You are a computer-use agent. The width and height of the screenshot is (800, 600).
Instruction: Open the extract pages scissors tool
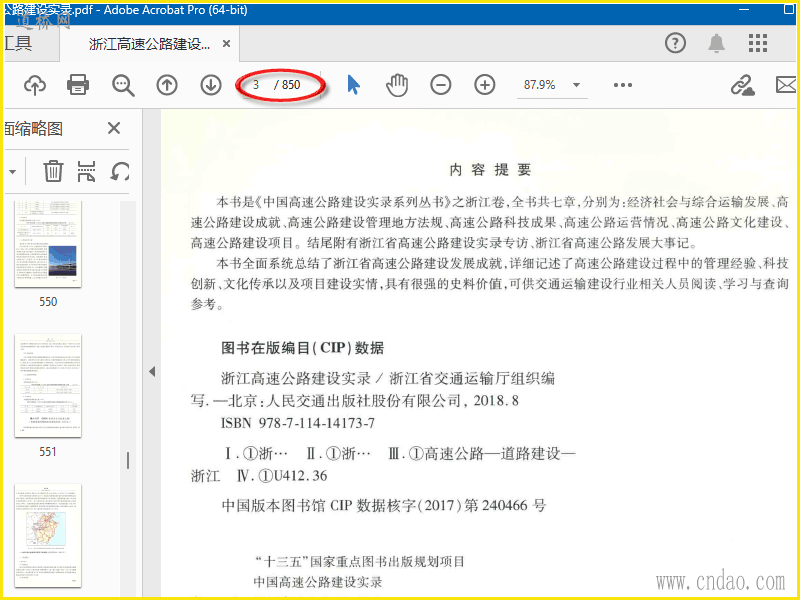point(87,171)
